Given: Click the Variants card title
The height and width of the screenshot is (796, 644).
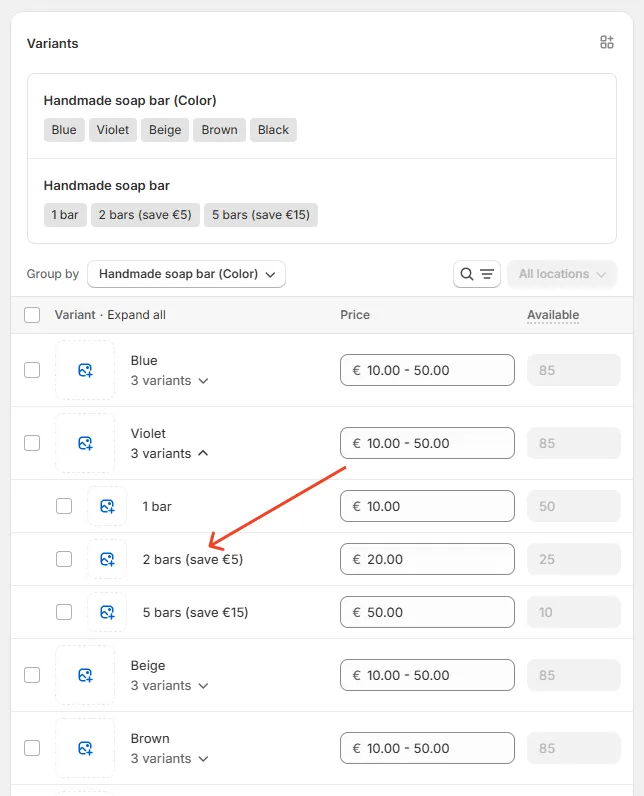Looking at the screenshot, I should pos(52,44).
